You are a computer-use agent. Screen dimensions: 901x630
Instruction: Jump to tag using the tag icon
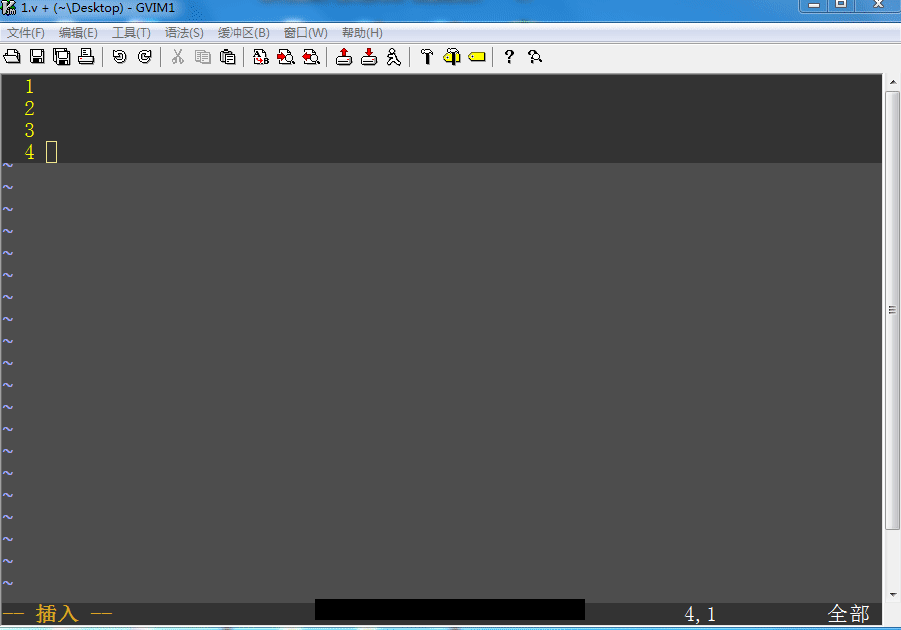pos(476,56)
